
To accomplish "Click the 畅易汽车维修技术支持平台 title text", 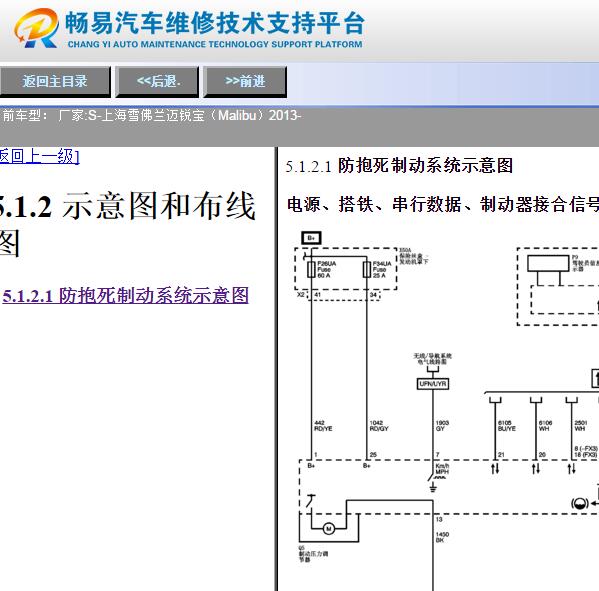I will coord(215,23).
